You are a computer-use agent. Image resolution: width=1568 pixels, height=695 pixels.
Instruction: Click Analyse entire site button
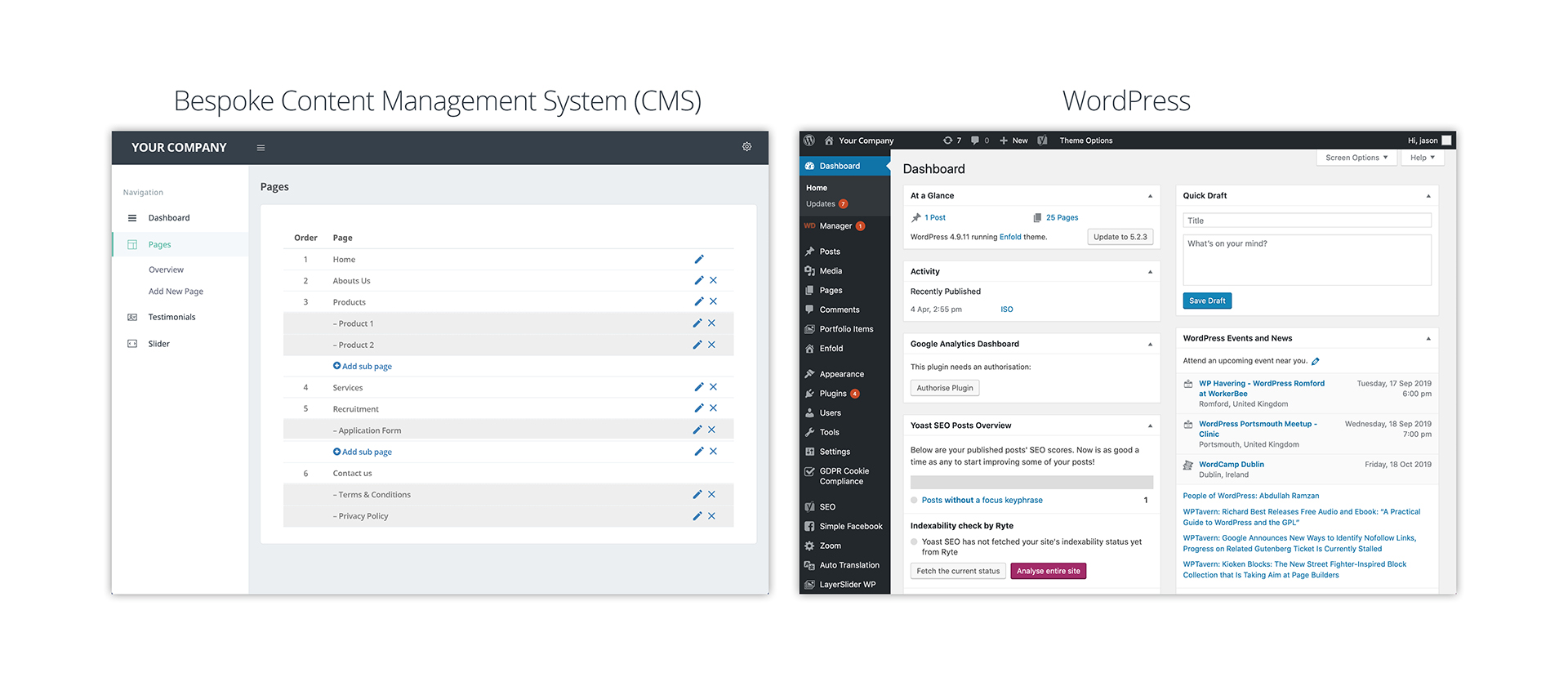click(1049, 571)
